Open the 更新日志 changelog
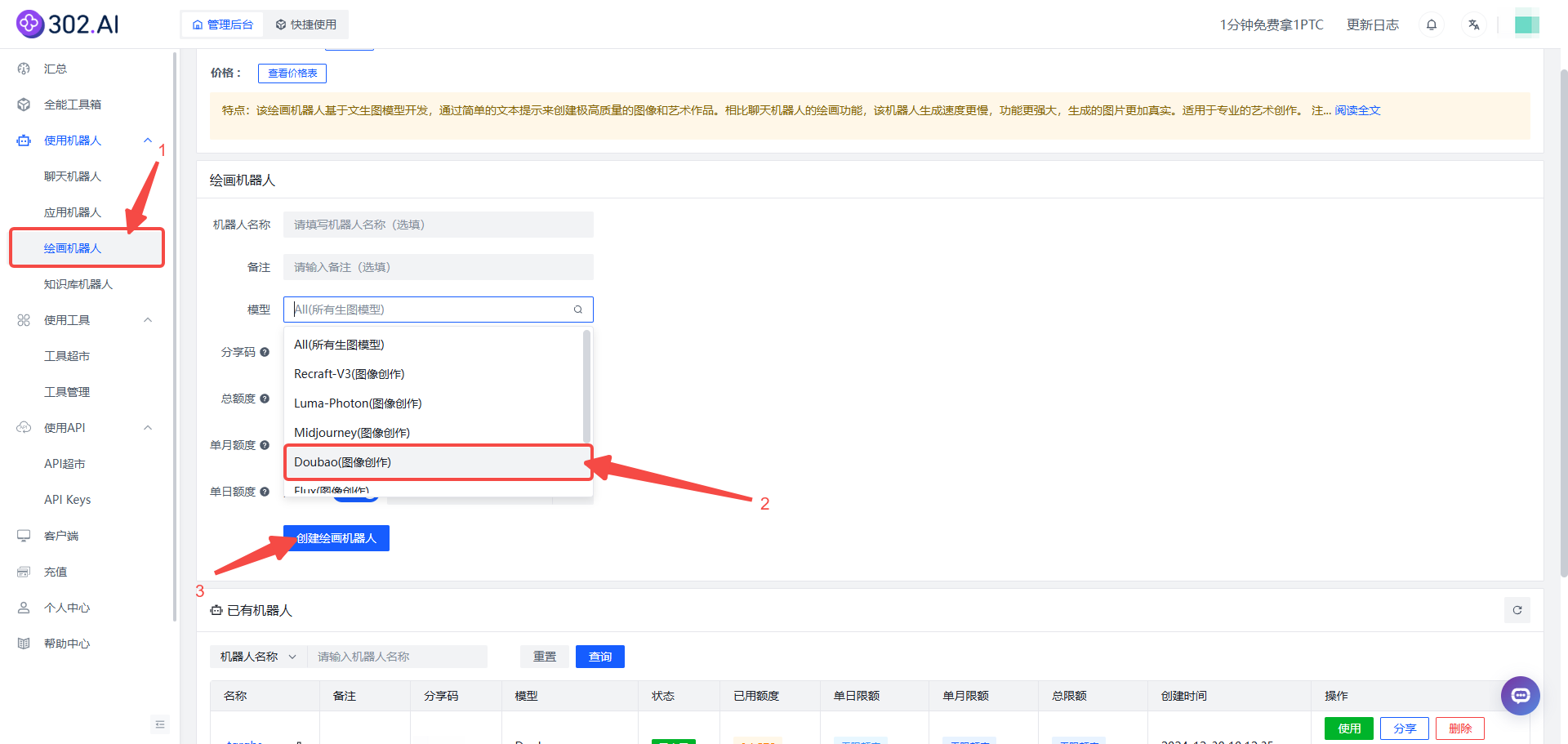This screenshot has width=1568, height=744. click(x=1373, y=25)
